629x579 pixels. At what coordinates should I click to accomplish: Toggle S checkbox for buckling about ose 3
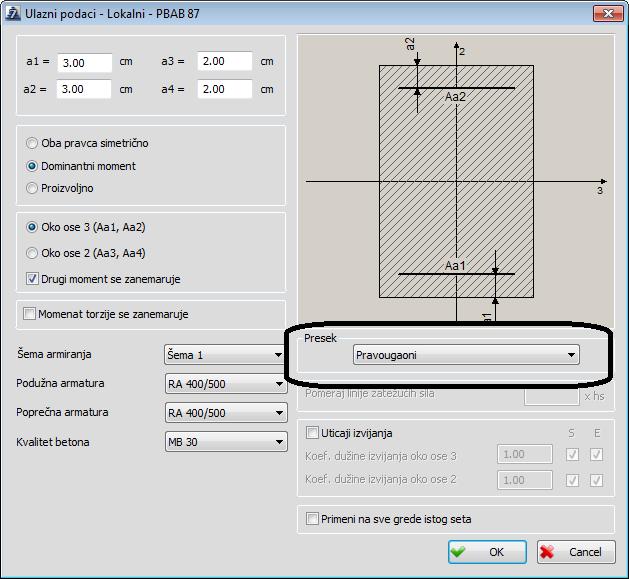click(572, 455)
